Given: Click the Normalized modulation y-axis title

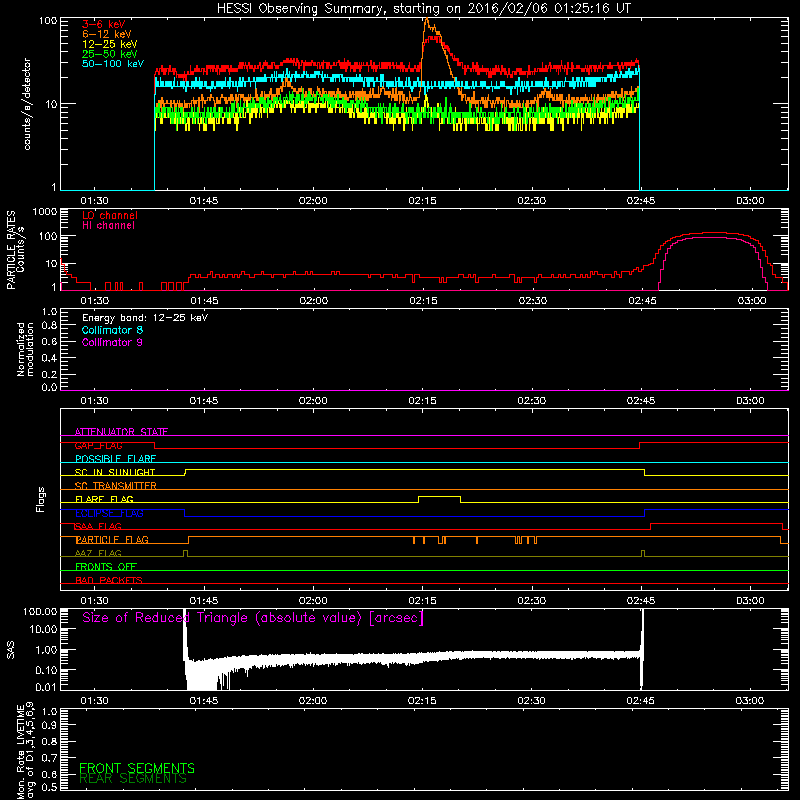Looking at the screenshot, I should pos(25,349).
